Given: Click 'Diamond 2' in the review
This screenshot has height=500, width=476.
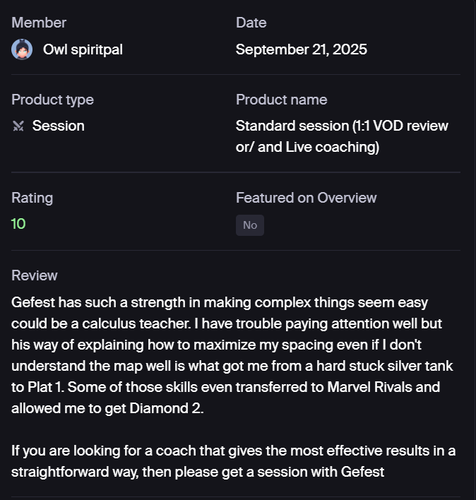Looking at the screenshot, I should pos(165,408).
